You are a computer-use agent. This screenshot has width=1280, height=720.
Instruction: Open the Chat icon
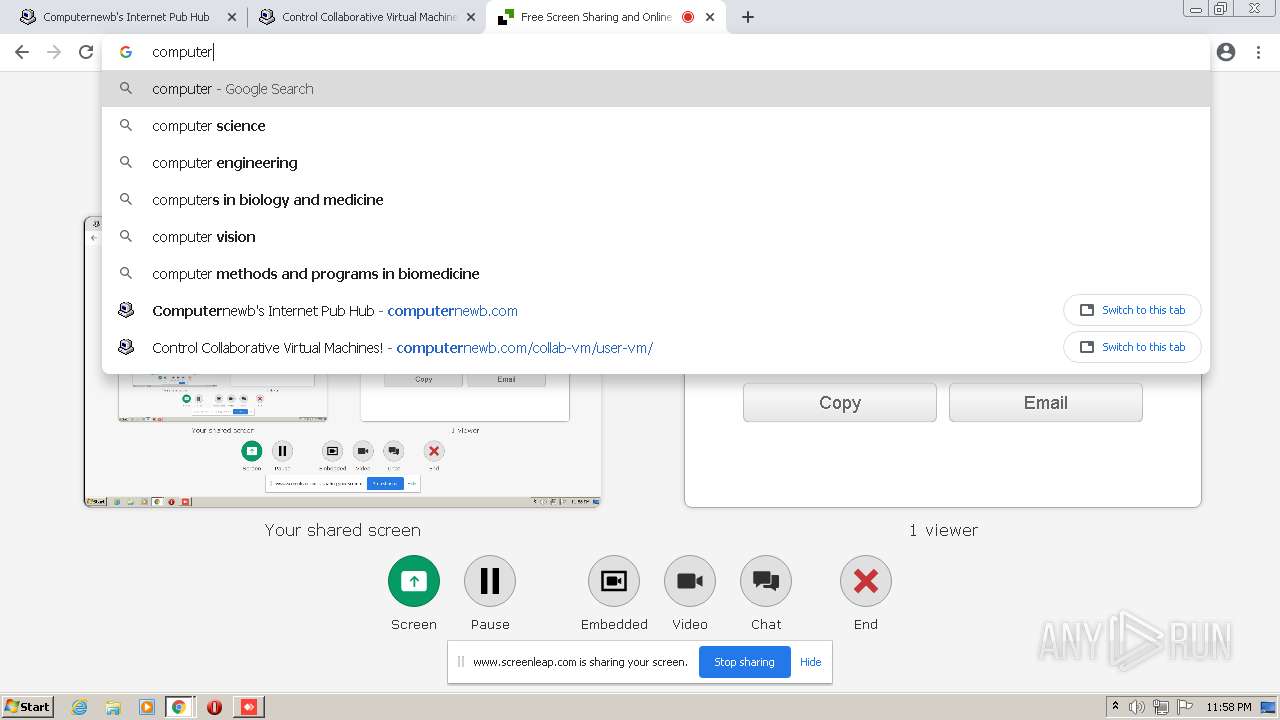(x=766, y=581)
